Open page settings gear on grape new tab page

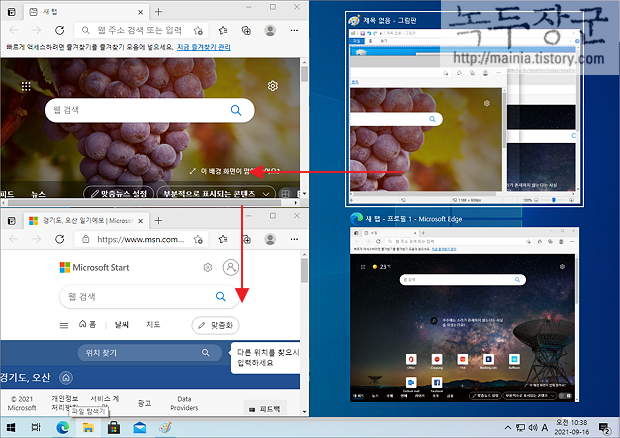(273, 86)
